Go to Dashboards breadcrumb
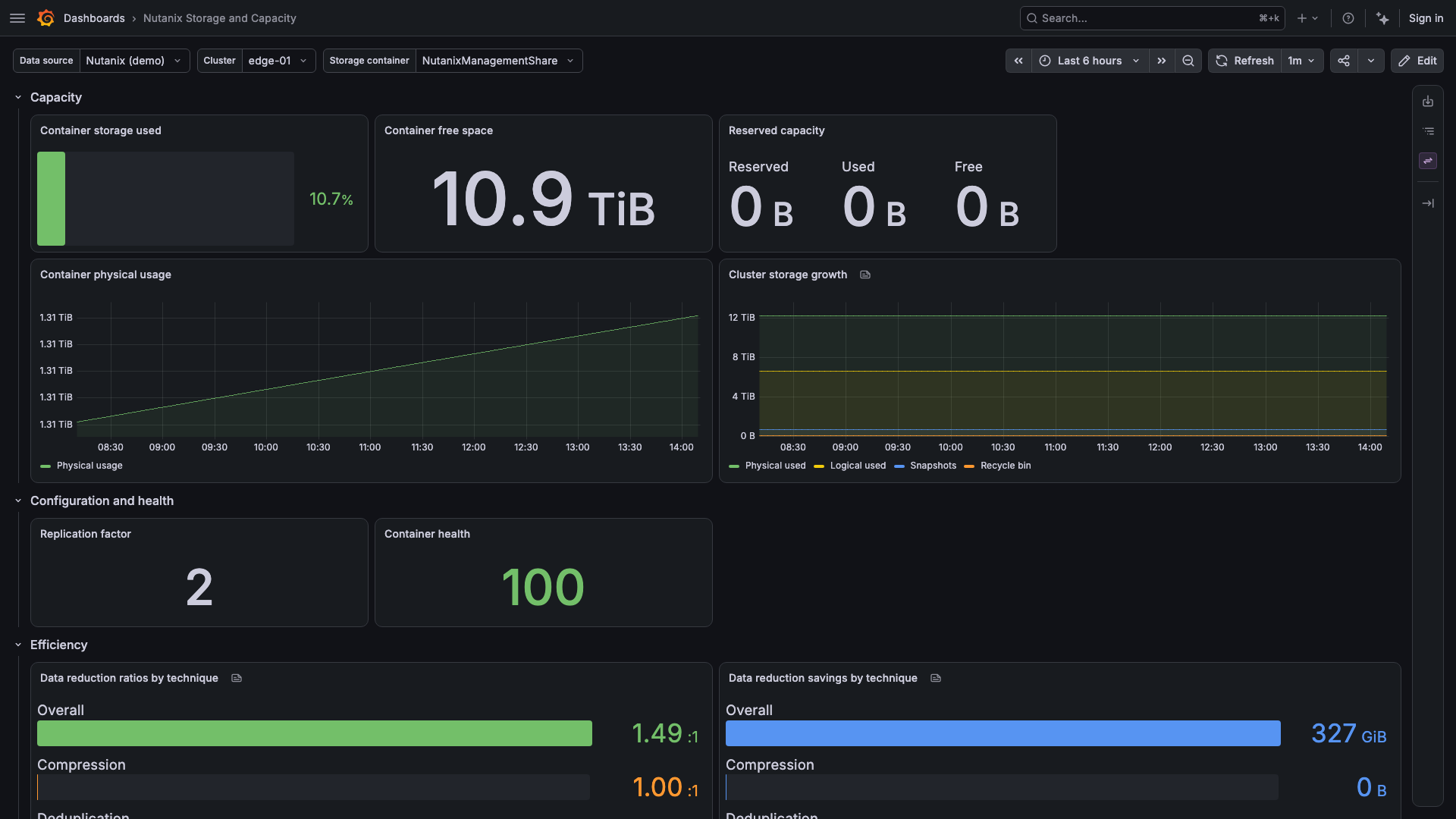Screen dimensions: 1456x819 [x=94, y=18]
